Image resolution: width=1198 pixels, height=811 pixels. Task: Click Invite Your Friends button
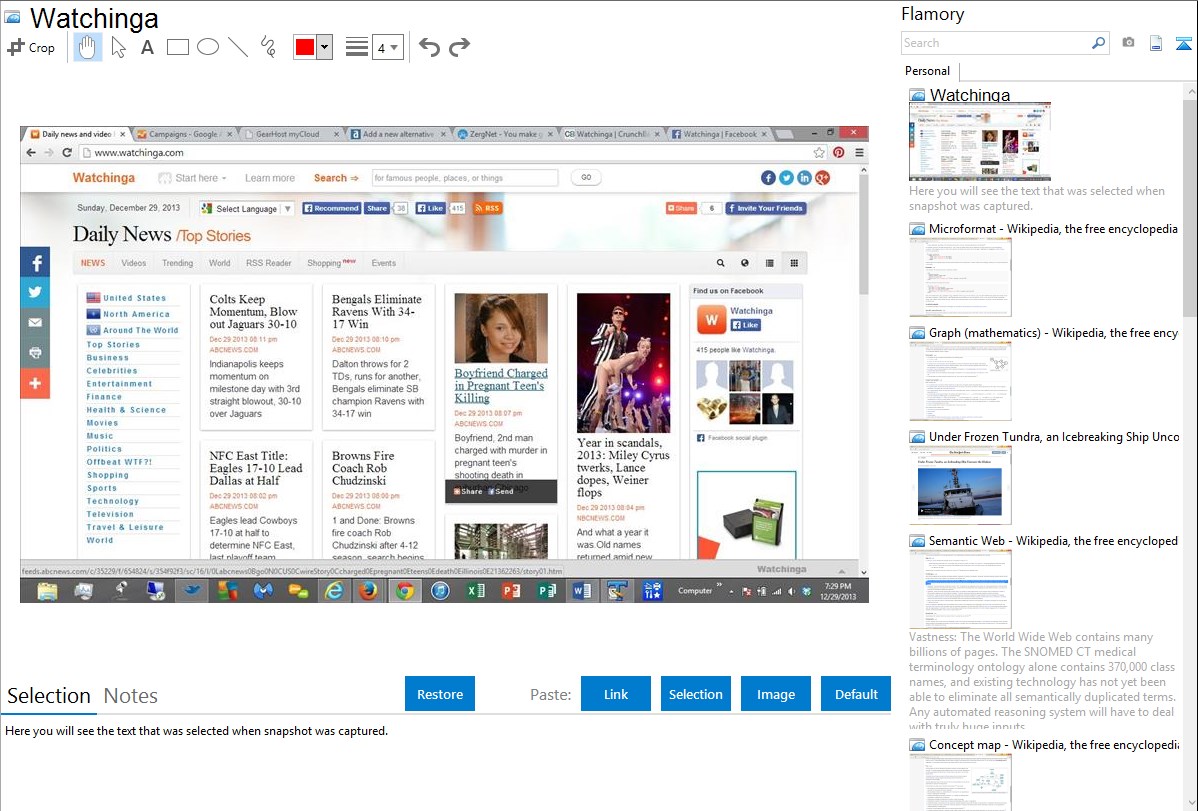[x=766, y=208]
